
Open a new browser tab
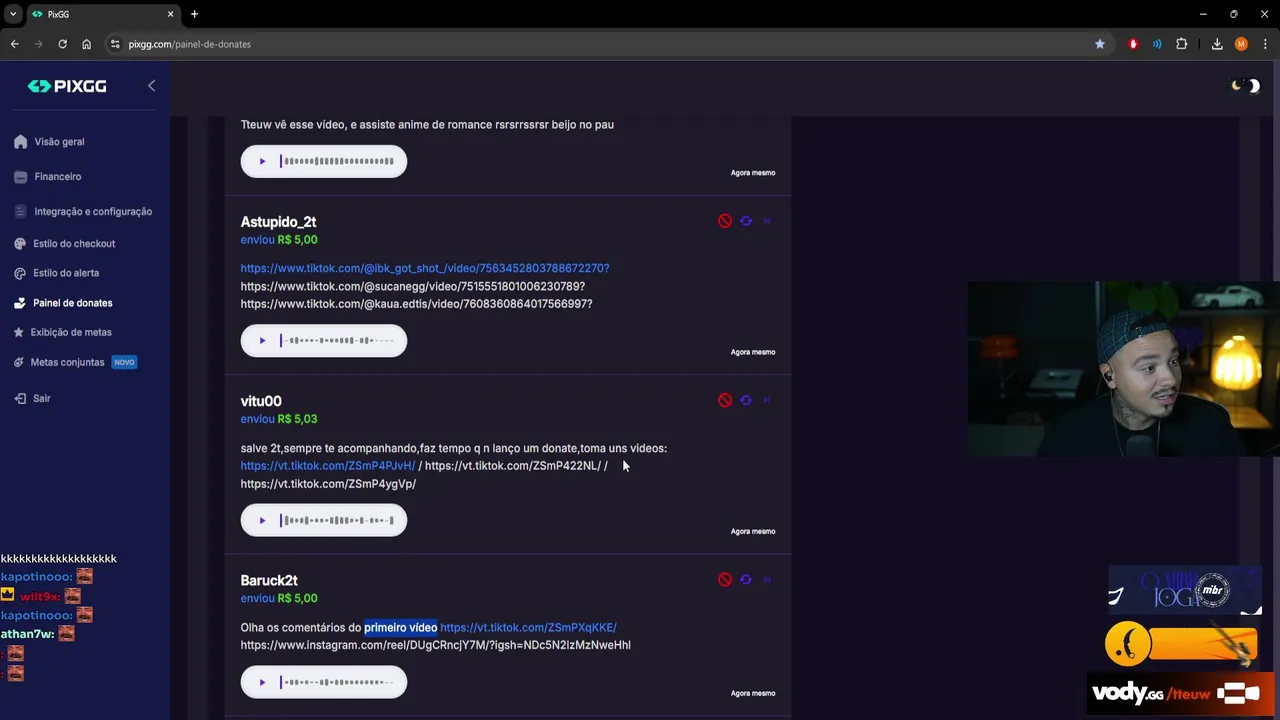[194, 14]
